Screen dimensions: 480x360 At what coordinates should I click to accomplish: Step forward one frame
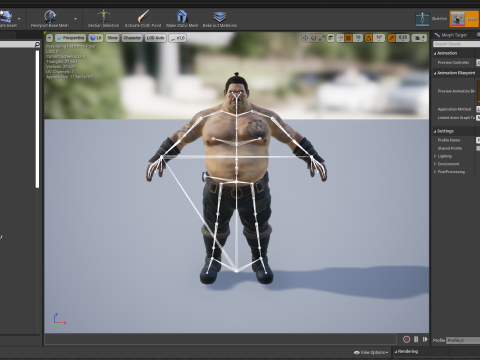click(x=425, y=339)
